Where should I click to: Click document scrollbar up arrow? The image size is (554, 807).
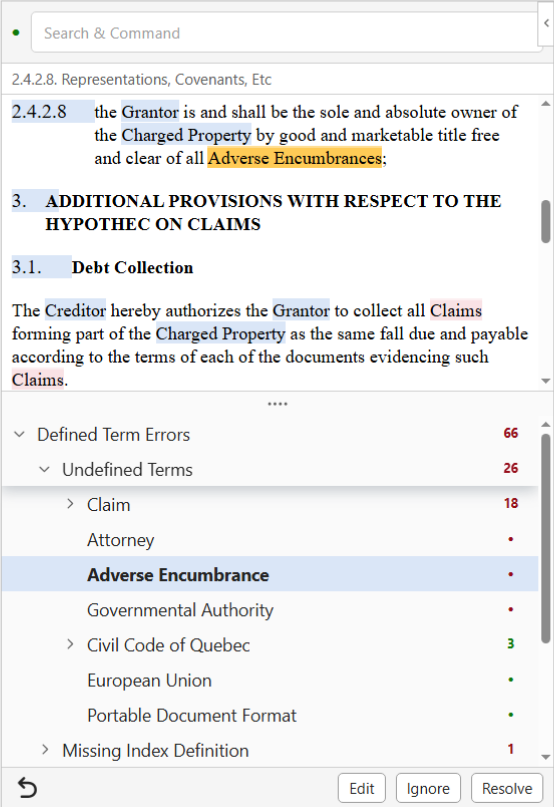coord(546,103)
